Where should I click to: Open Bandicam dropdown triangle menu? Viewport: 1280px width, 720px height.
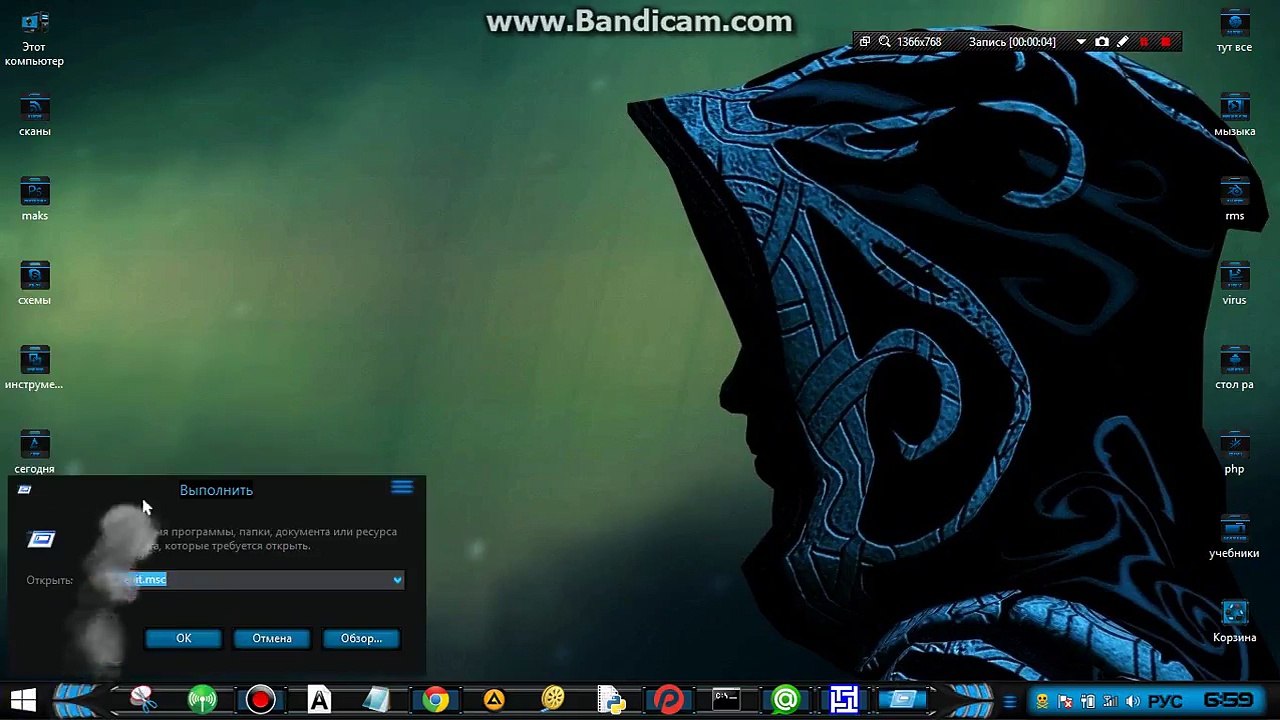1081,42
